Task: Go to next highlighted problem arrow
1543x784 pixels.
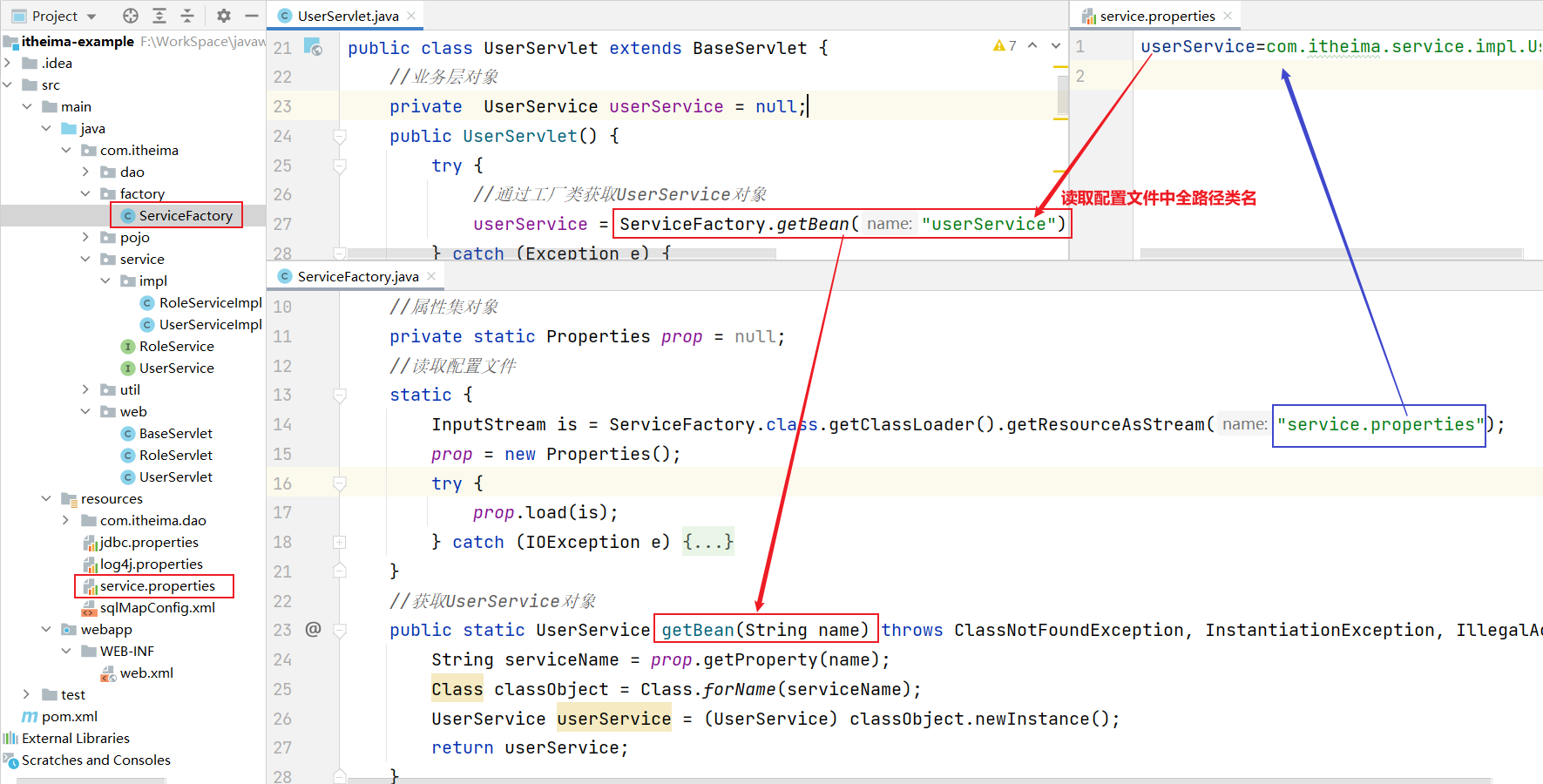Action: click(1056, 45)
